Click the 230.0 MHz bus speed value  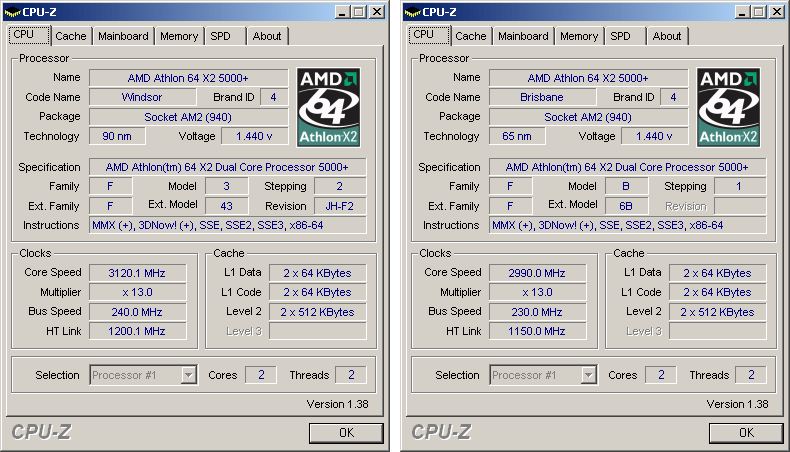point(537,312)
